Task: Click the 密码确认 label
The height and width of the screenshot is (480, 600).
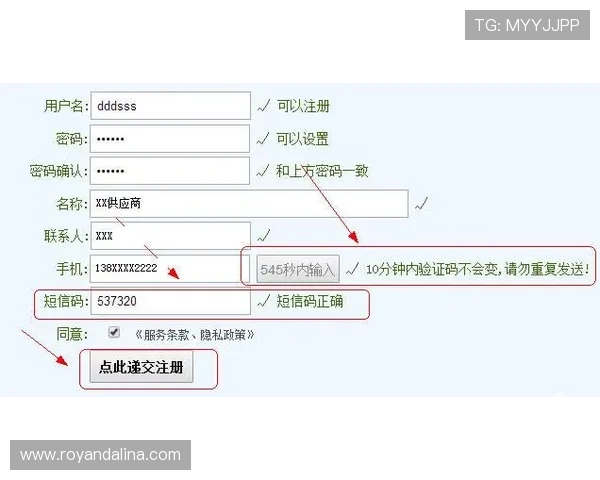Action: click(x=59, y=171)
